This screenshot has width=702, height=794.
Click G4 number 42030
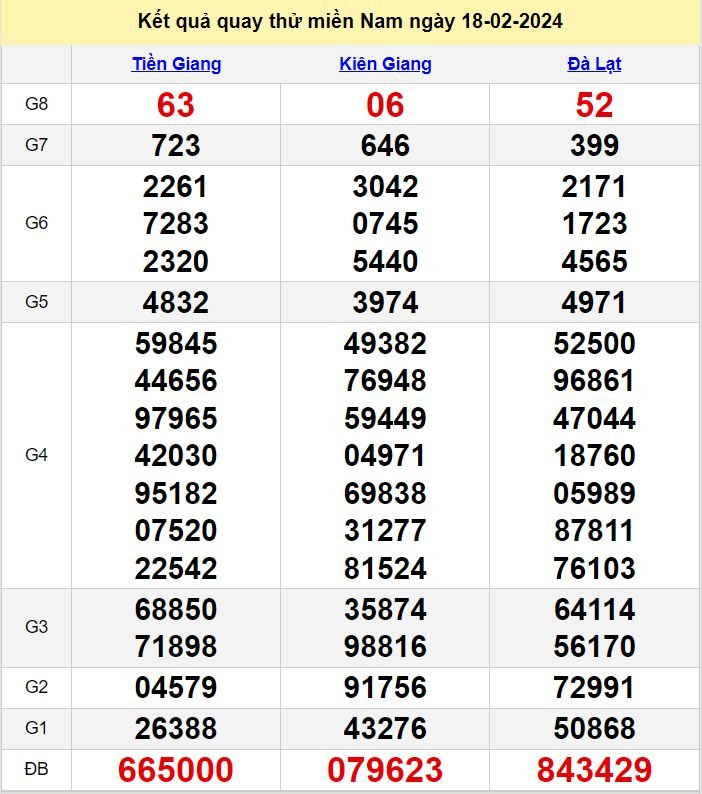176,456
